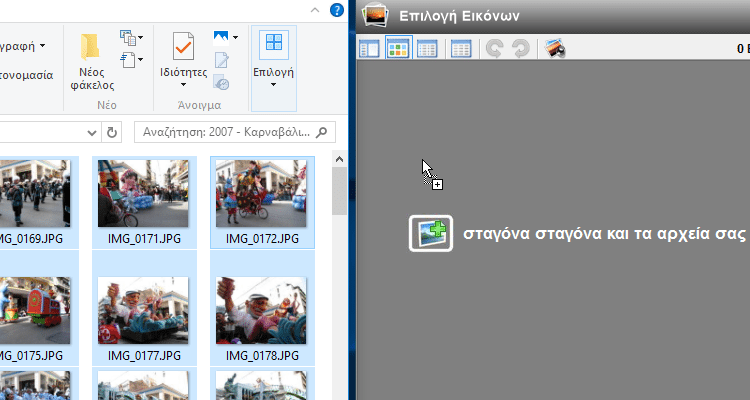Click the Νέος φάκελος label
Screen dimensions: 750x400
92,79
